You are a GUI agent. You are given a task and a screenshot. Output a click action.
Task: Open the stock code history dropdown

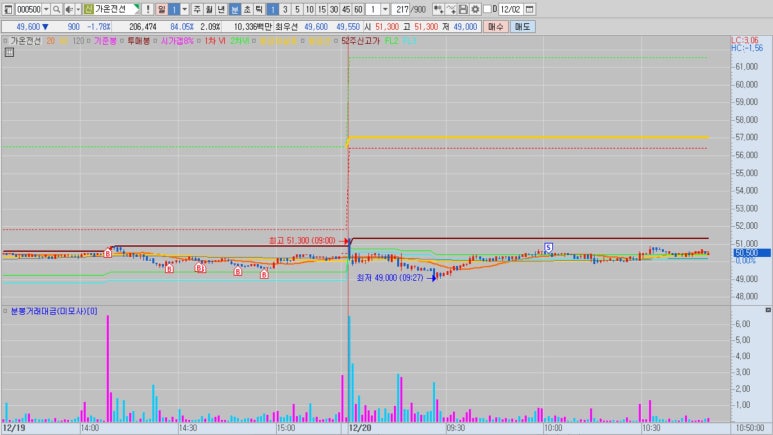(x=46, y=9)
